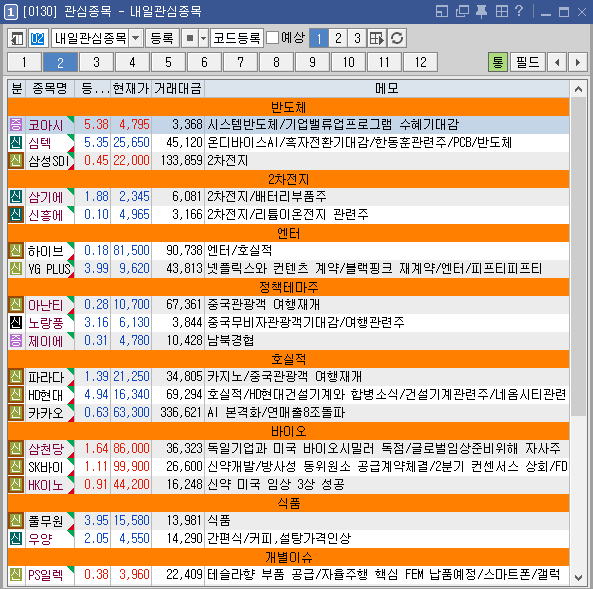
Task: Click the 필드 button
Action: point(528,62)
